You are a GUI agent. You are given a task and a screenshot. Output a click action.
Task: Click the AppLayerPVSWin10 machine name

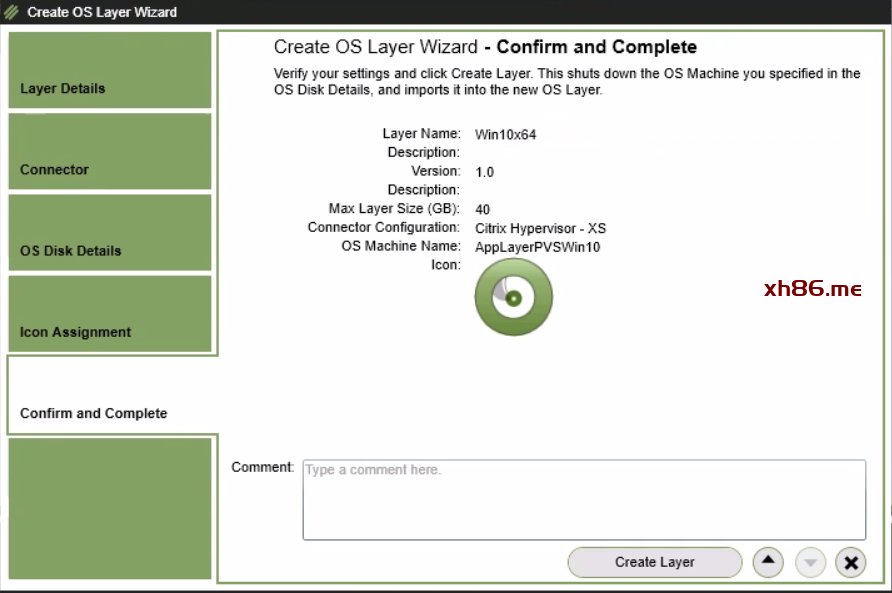point(537,247)
